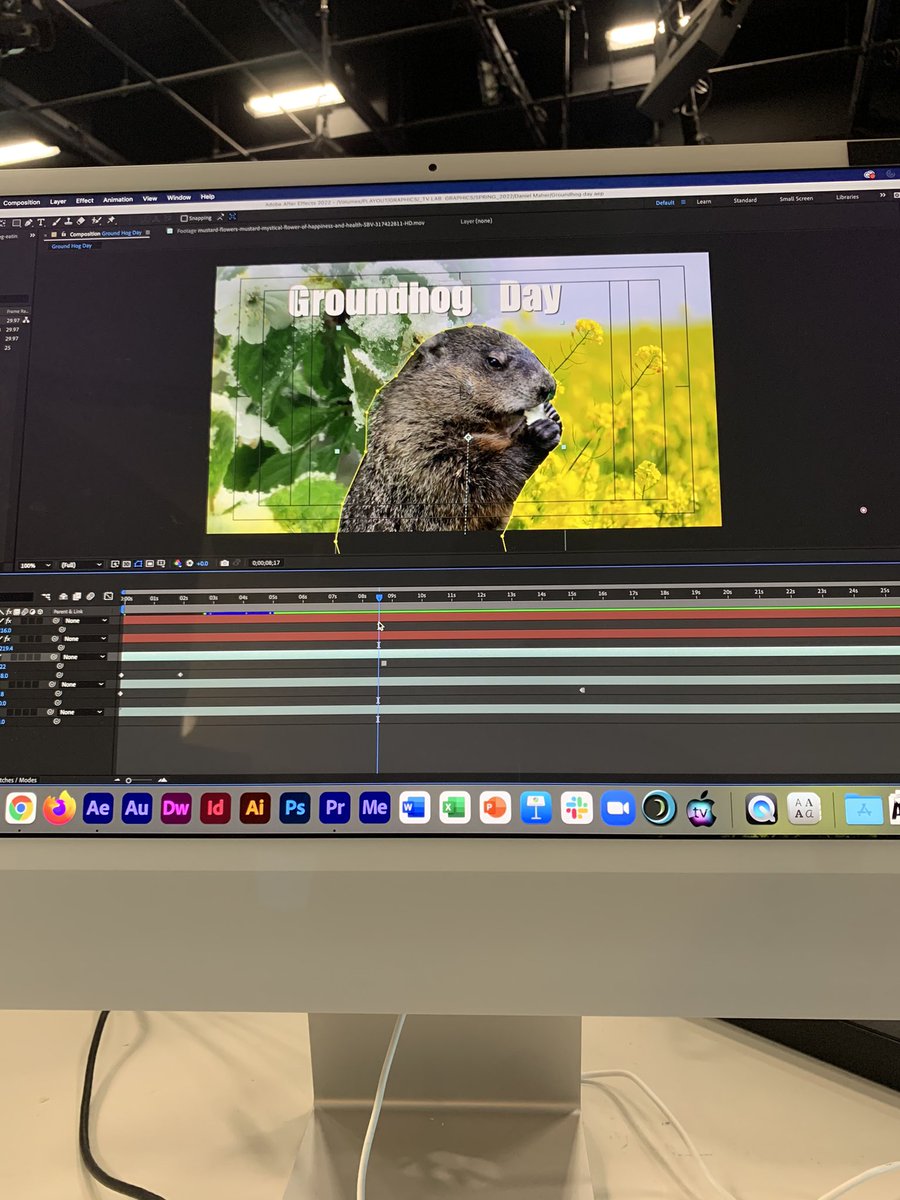Enable the Snapping checkbox
Screen dimensions: 900x1200
(183, 219)
